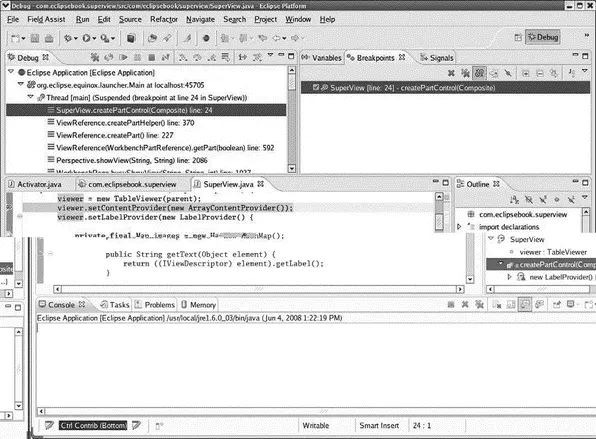Collapse the Eclipse Application launch node

11,71
